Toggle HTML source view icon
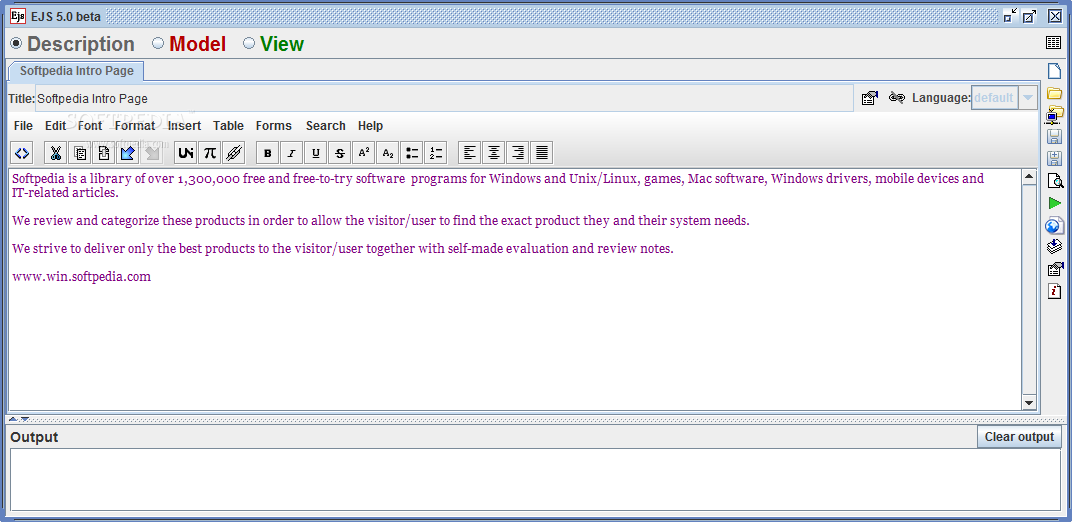This screenshot has width=1072, height=522. point(22,153)
